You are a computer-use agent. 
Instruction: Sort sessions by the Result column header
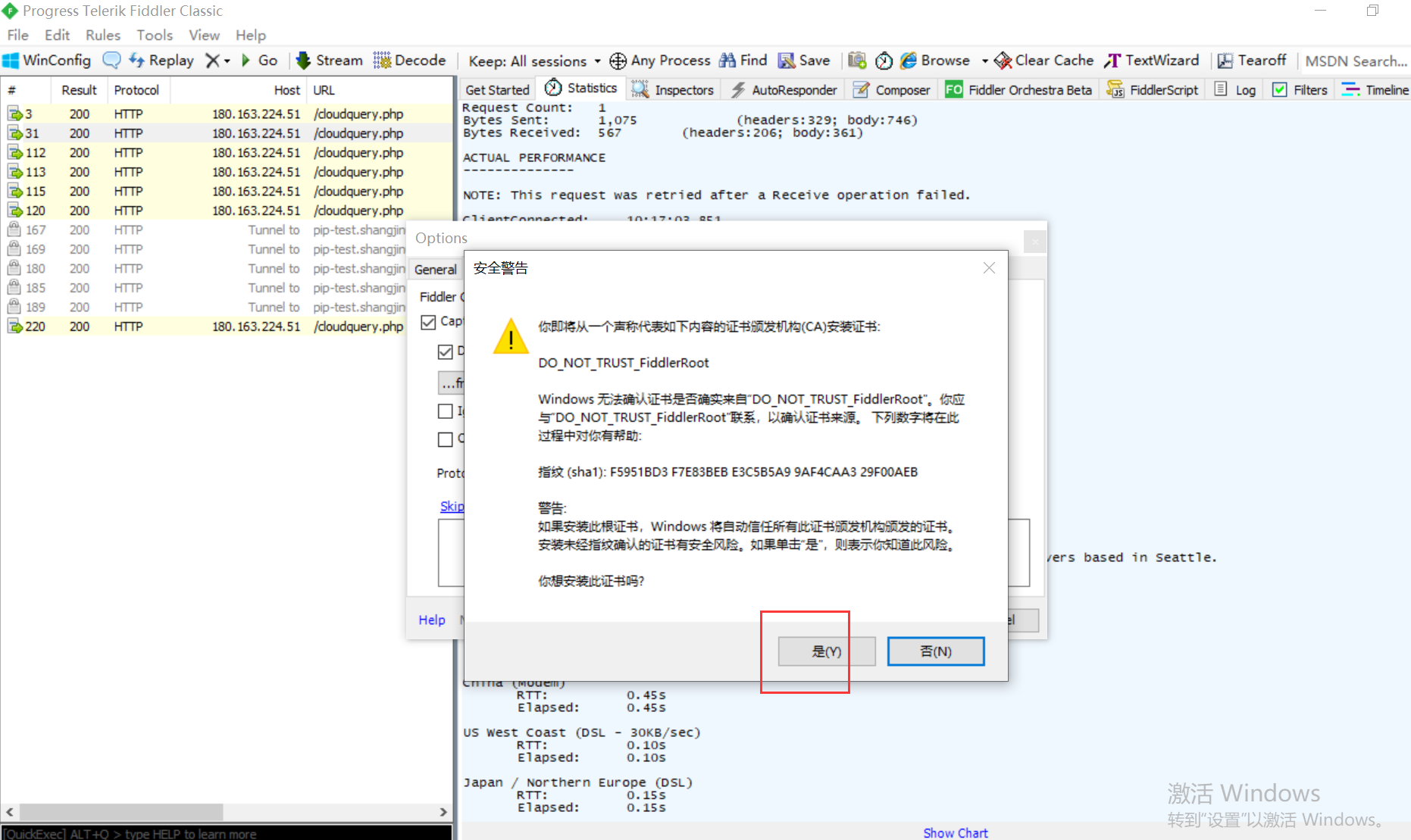(x=79, y=90)
